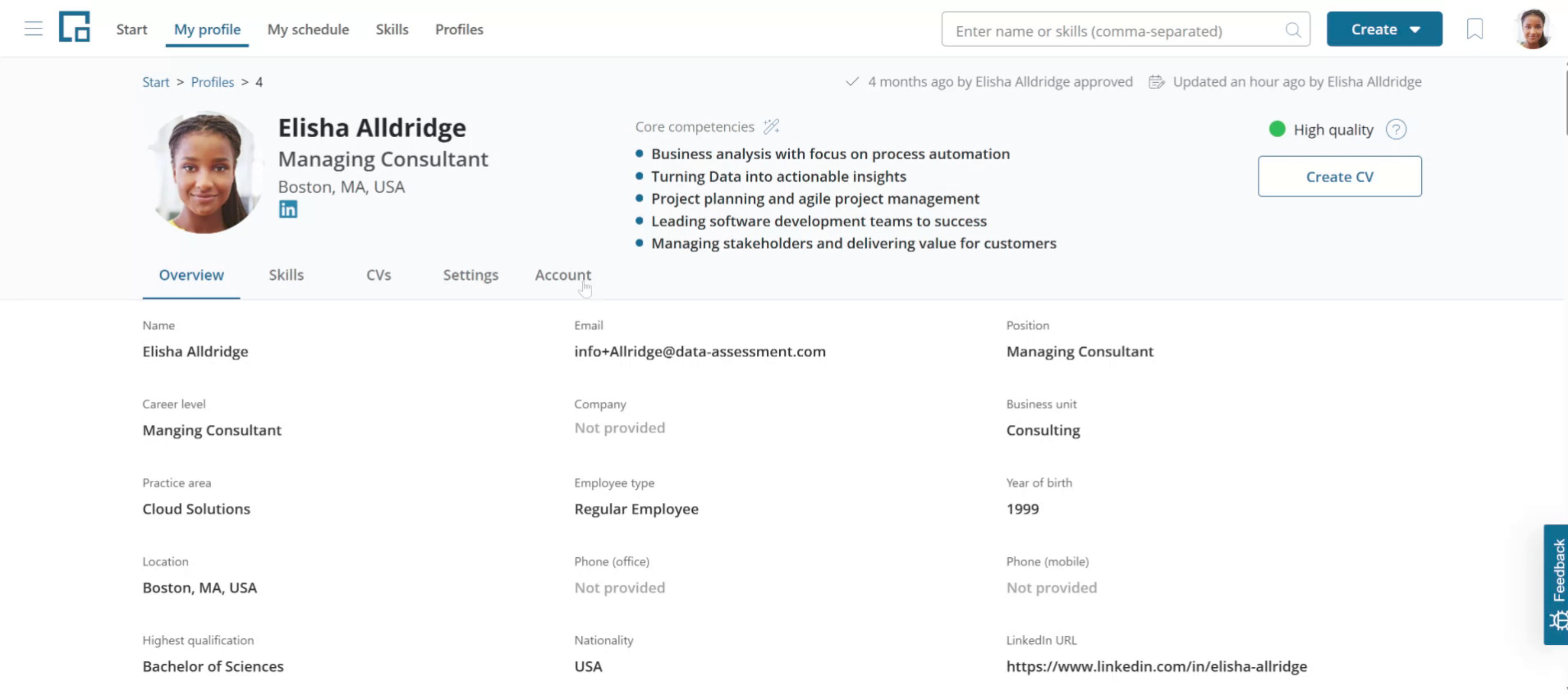Open Elisha's LinkedIn profile icon
This screenshot has height=694, width=1568.
tap(288, 209)
